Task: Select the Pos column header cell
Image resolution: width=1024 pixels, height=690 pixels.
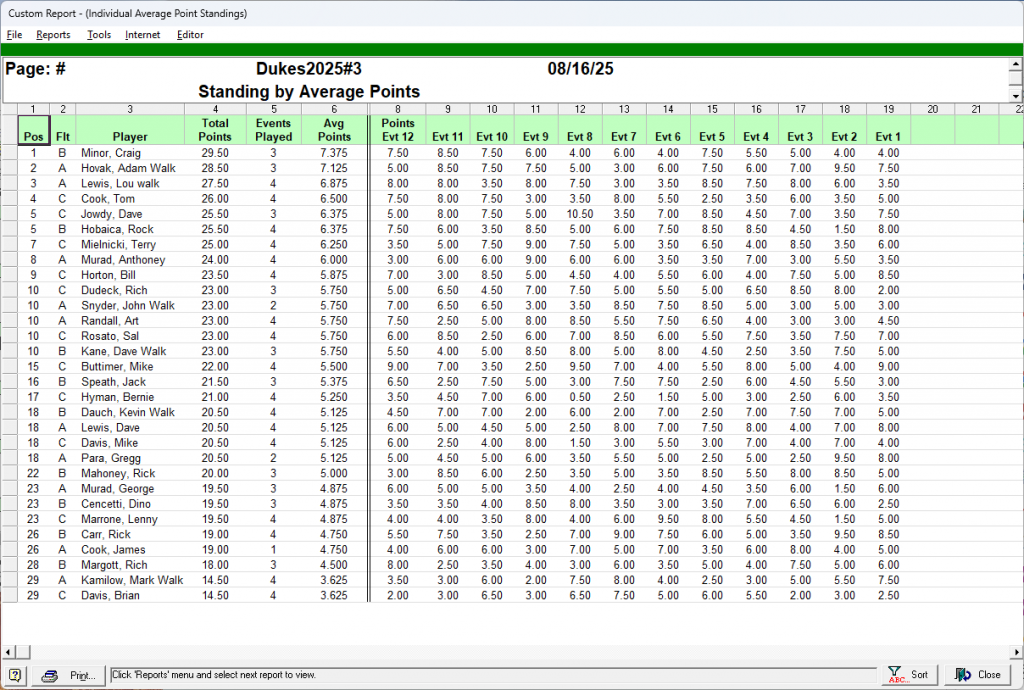Action: point(33,130)
